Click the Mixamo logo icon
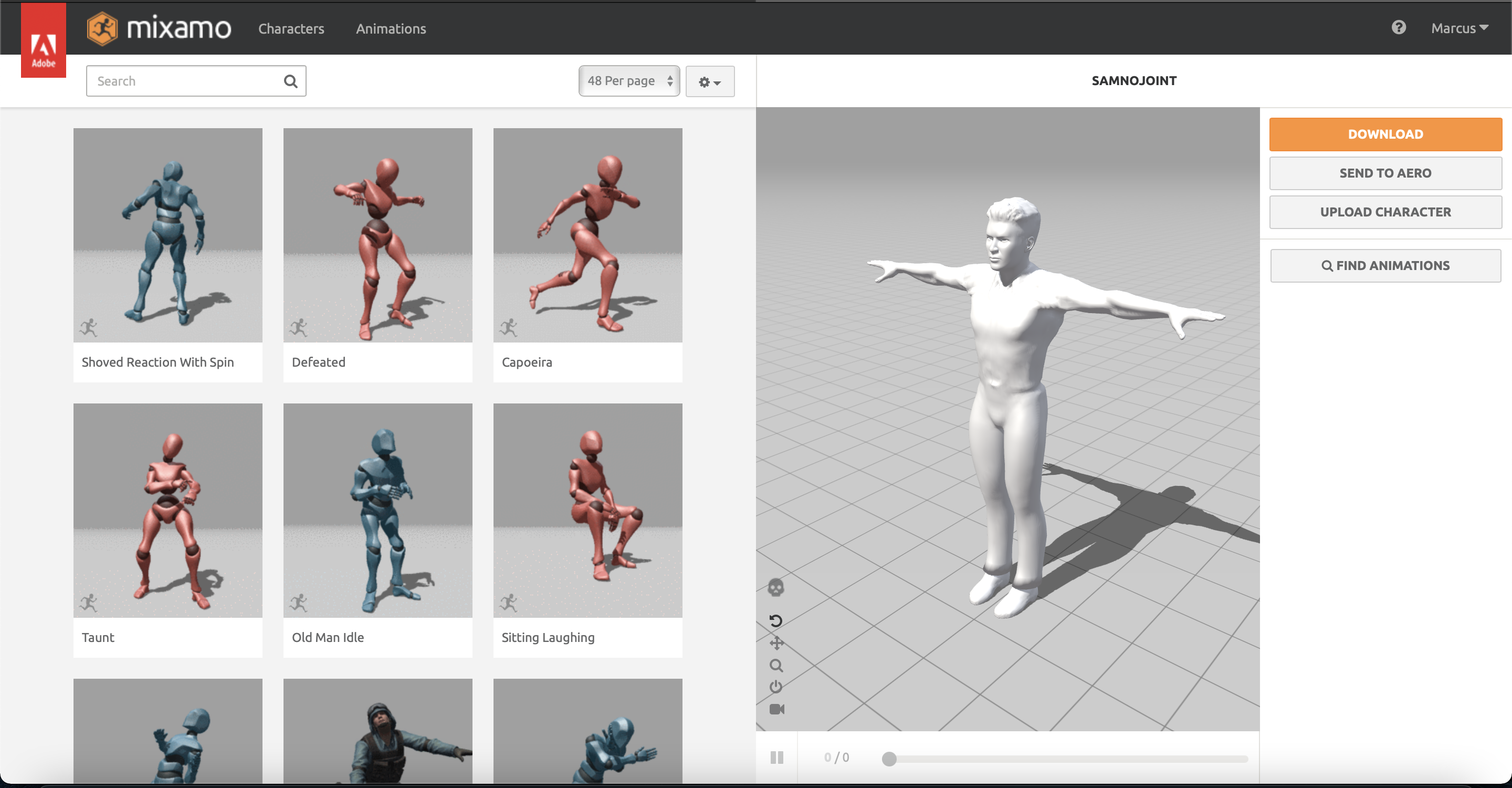This screenshot has width=1512, height=788. coord(102,28)
